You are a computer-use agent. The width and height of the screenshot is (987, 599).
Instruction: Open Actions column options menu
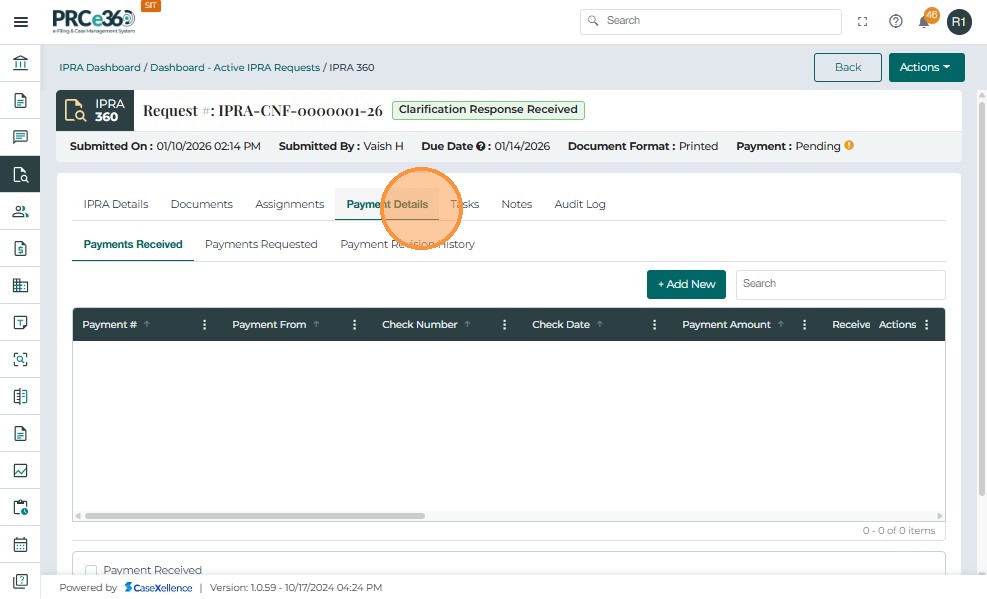[x=926, y=325]
